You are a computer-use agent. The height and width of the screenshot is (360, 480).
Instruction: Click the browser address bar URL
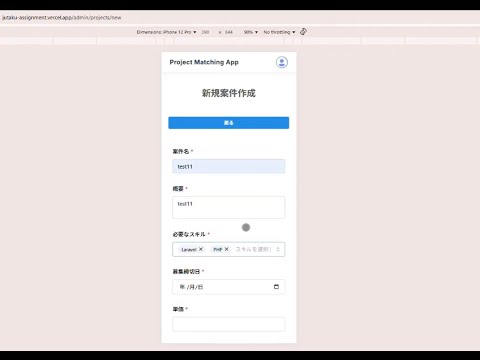[62, 17]
